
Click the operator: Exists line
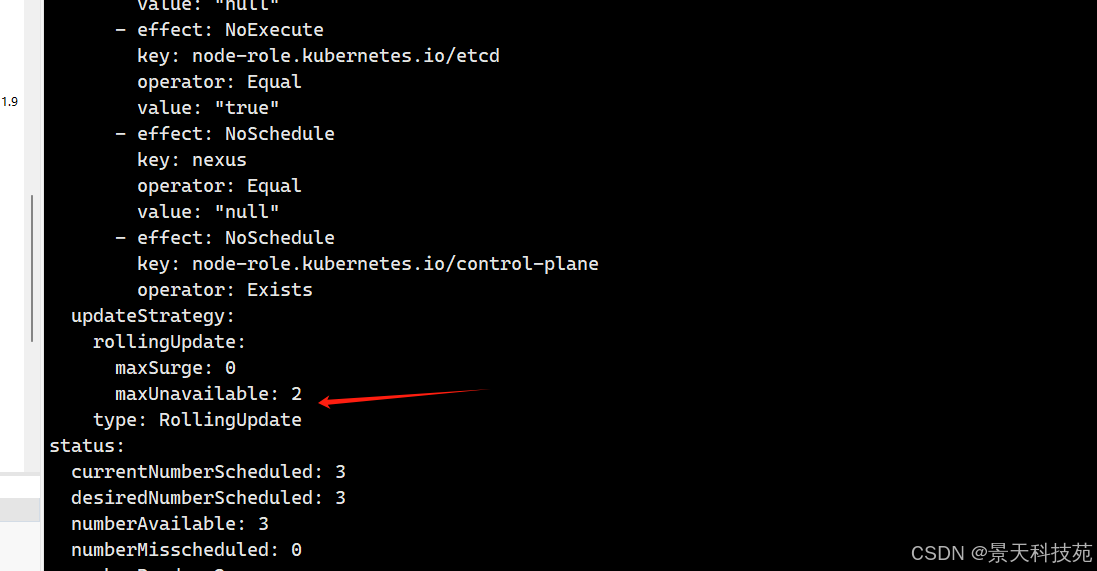[x=225, y=290]
